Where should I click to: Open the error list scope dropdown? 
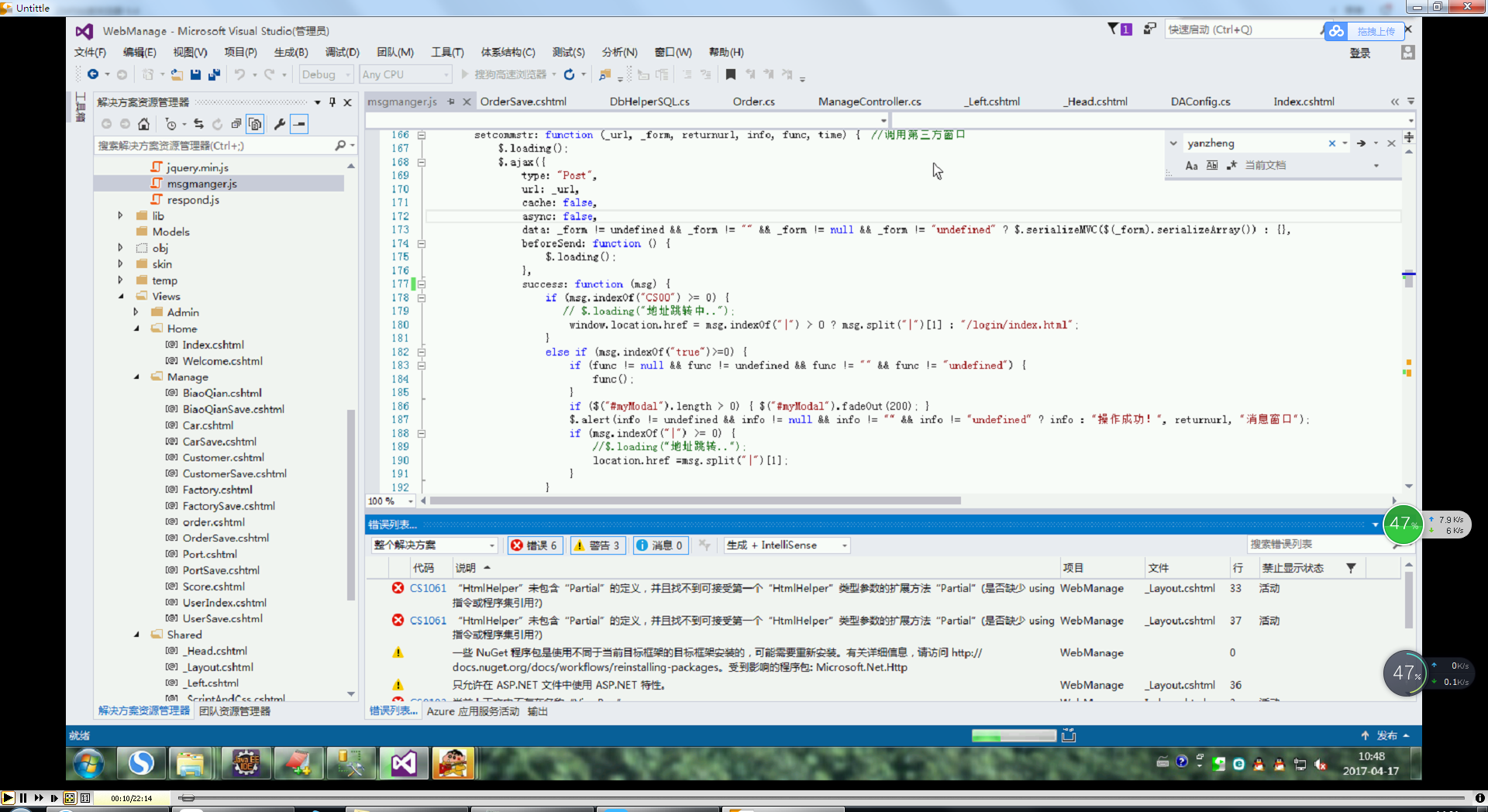pos(434,545)
